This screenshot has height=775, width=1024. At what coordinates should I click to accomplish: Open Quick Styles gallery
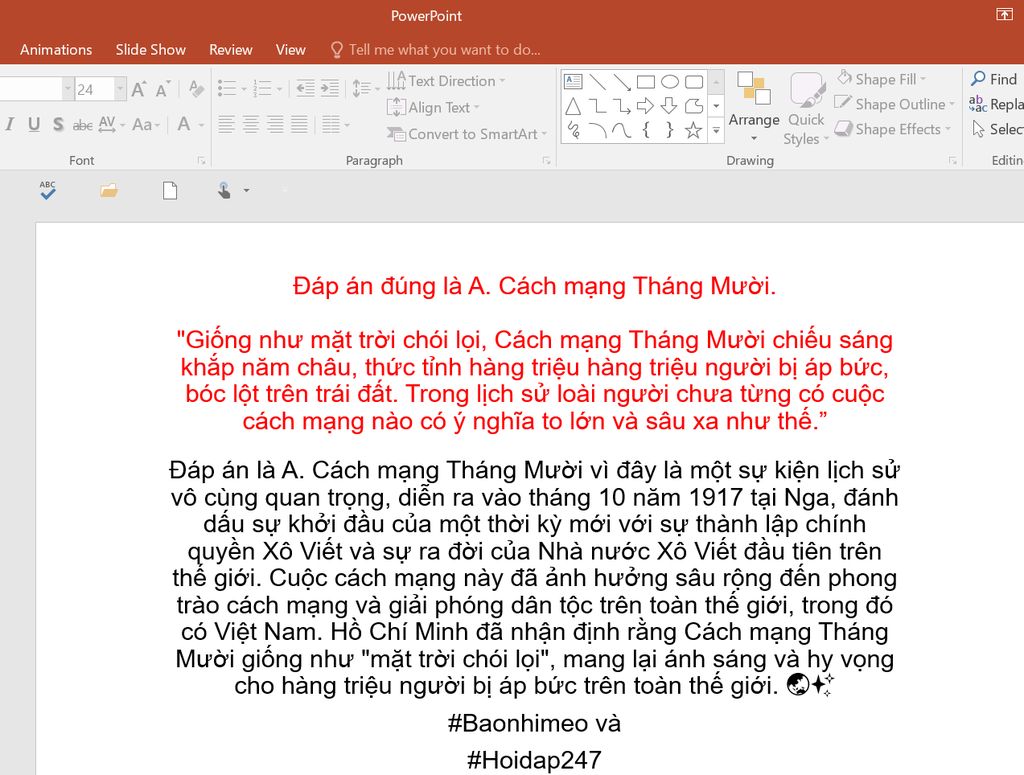click(x=807, y=109)
